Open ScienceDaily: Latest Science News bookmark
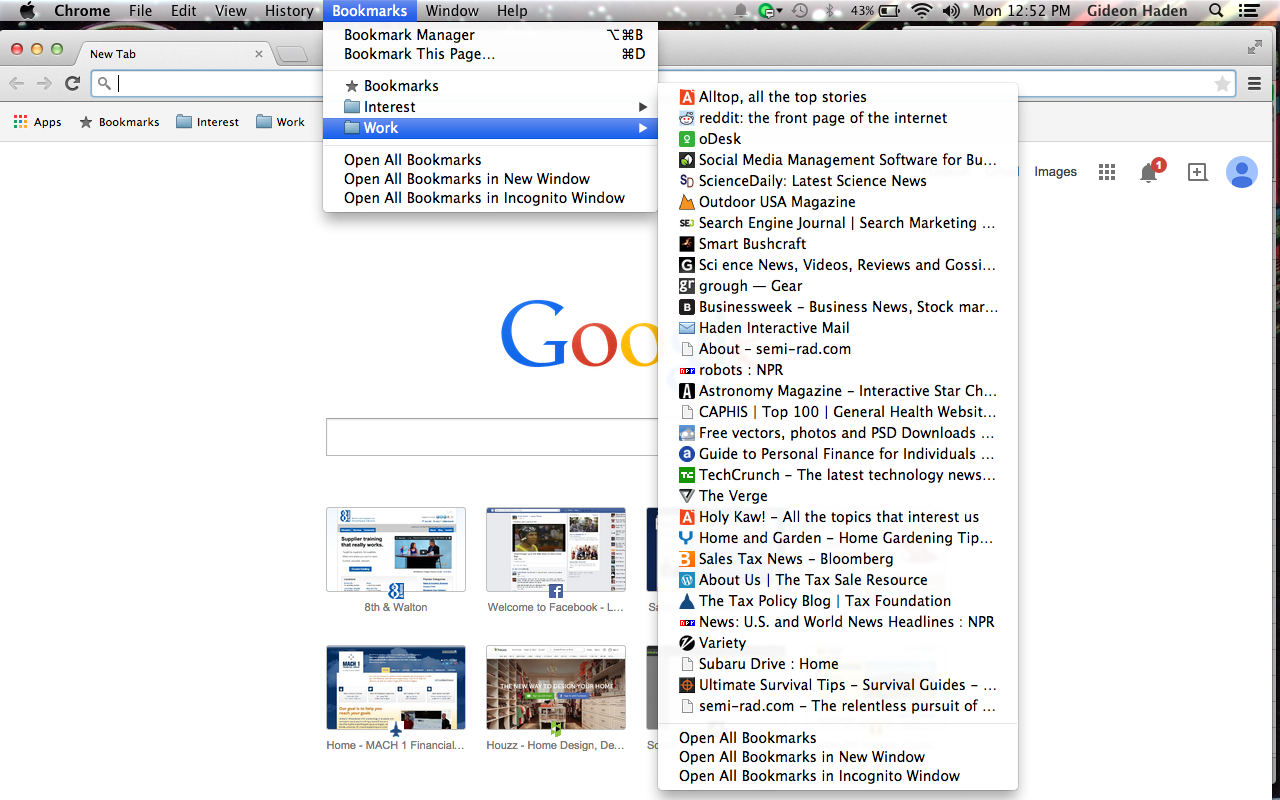The height and width of the screenshot is (800, 1280). point(838,181)
